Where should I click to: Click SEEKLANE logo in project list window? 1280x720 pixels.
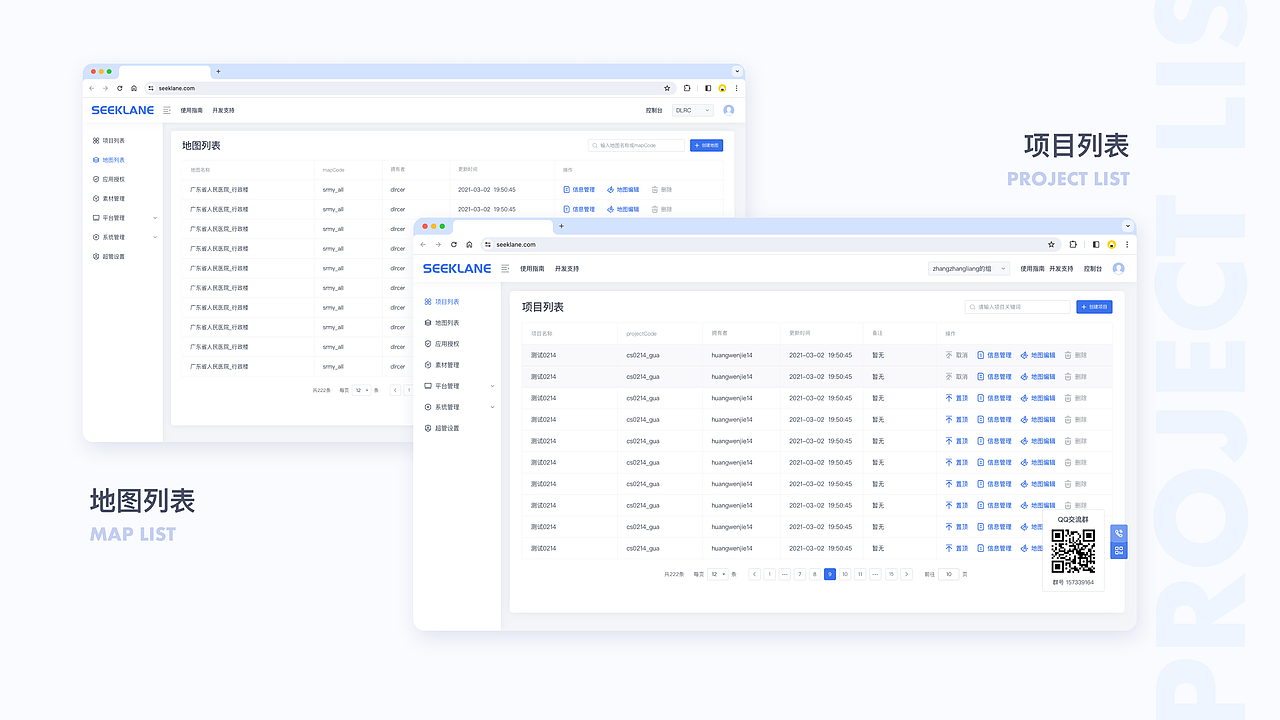point(457,268)
